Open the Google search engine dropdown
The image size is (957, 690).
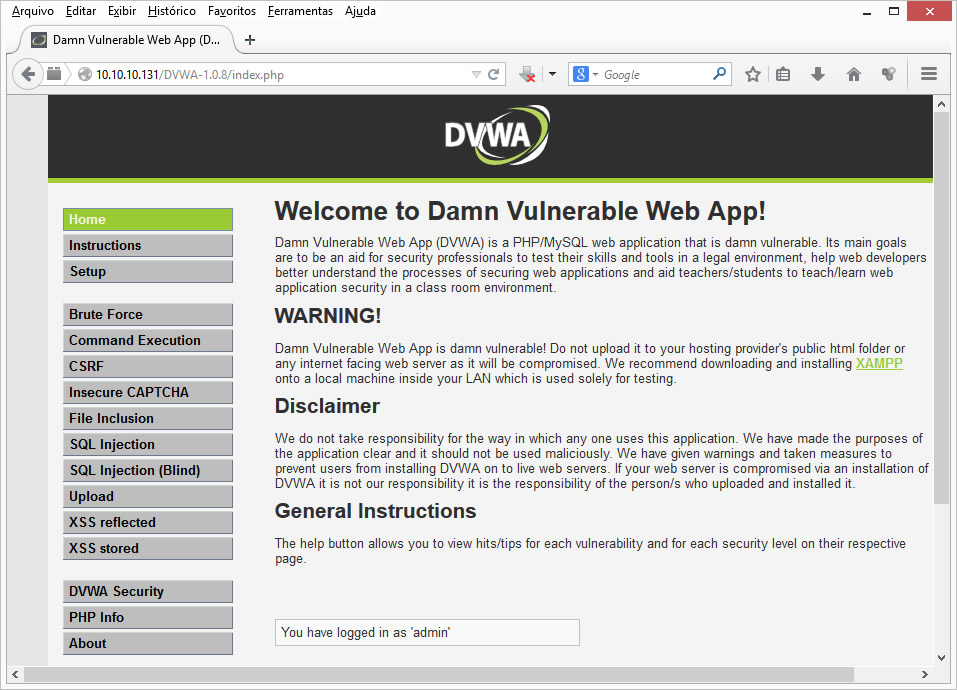[585, 74]
